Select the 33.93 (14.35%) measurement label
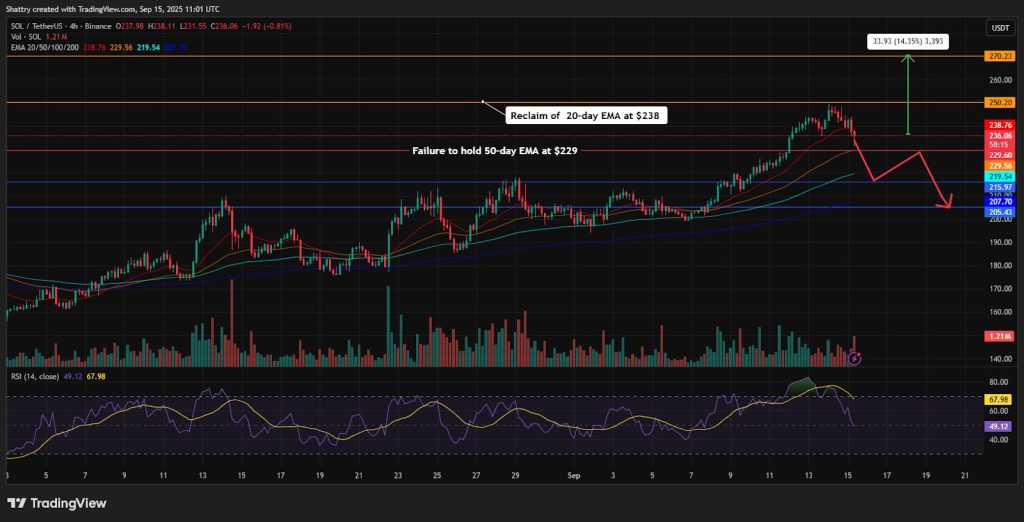This screenshot has height=522, width=1024. pos(905,41)
